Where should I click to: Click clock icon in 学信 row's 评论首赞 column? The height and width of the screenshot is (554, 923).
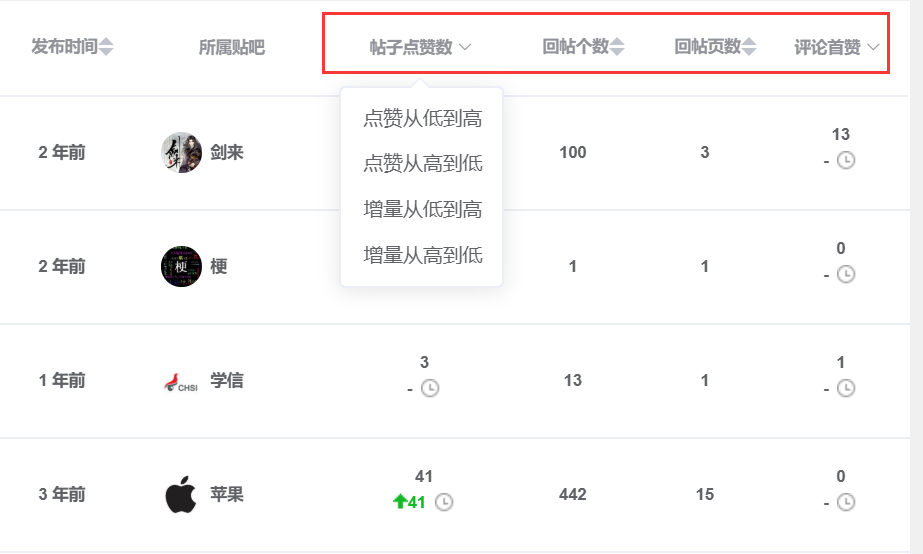846,389
